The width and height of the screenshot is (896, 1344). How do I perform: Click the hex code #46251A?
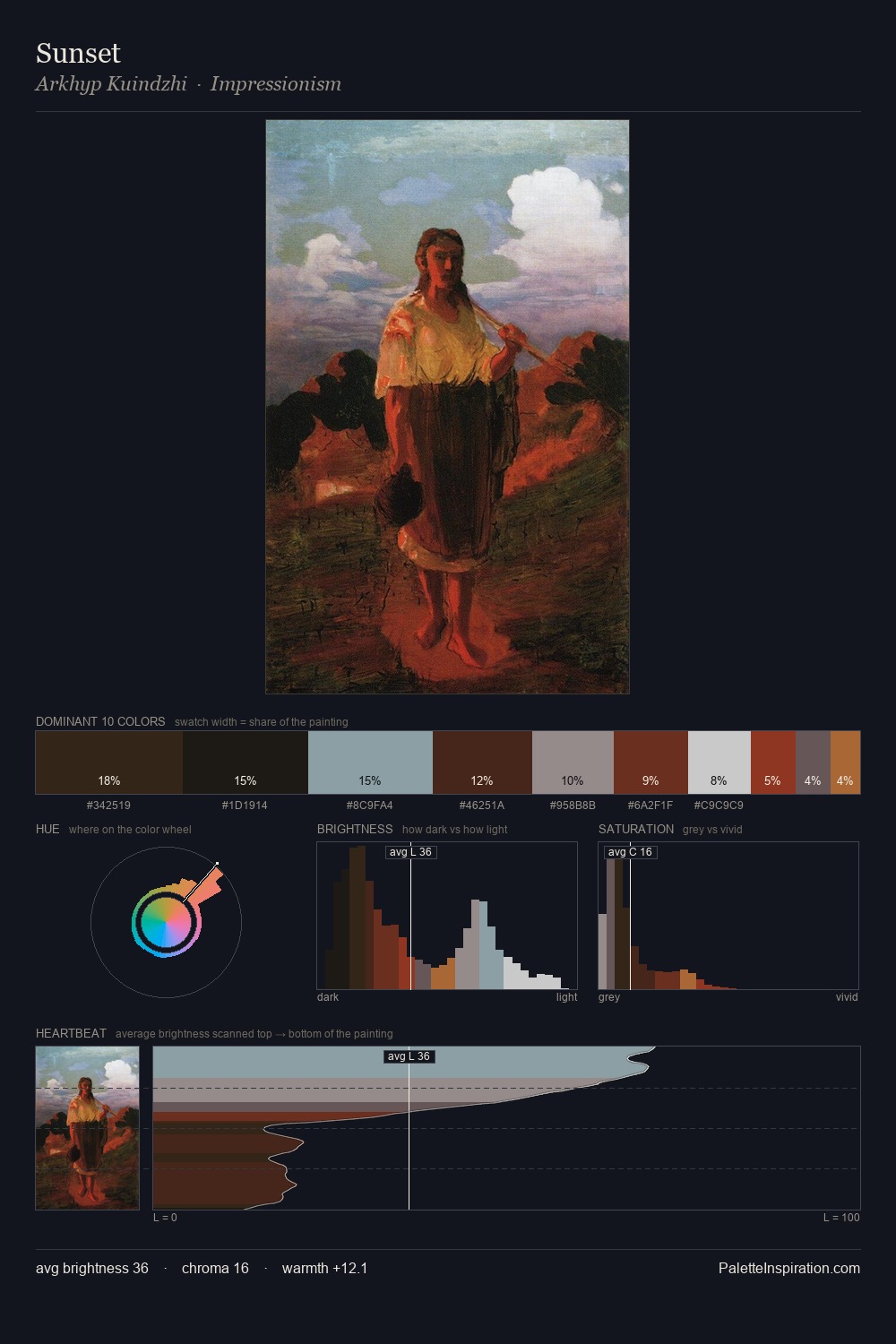coord(482,806)
